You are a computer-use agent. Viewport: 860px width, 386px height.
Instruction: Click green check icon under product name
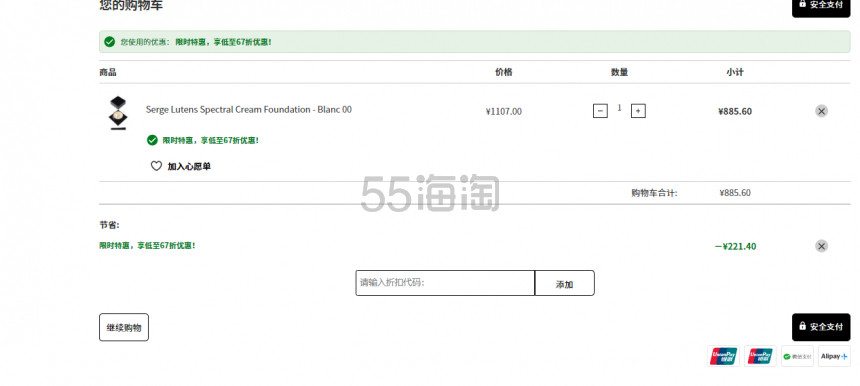[152, 140]
